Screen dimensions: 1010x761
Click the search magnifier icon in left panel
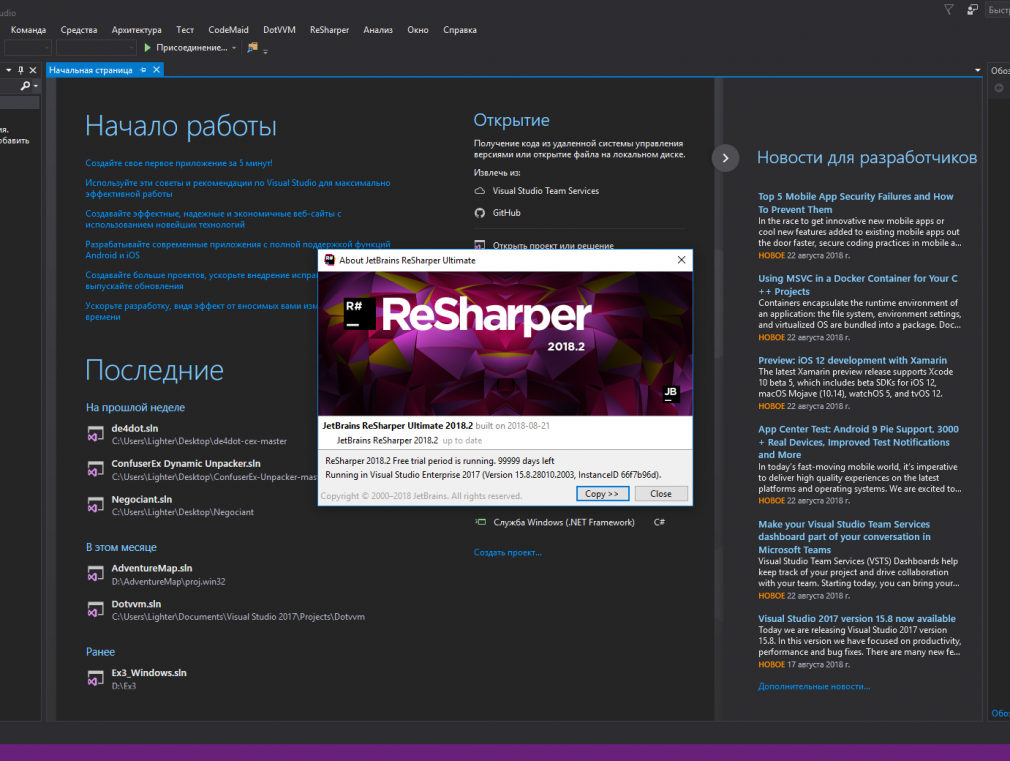[25, 86]
